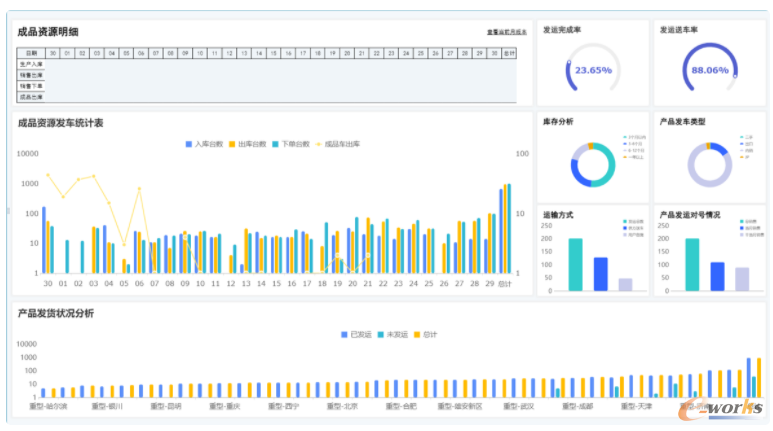
Task: Click the 库存分析 donut chart
Action: 592,164
